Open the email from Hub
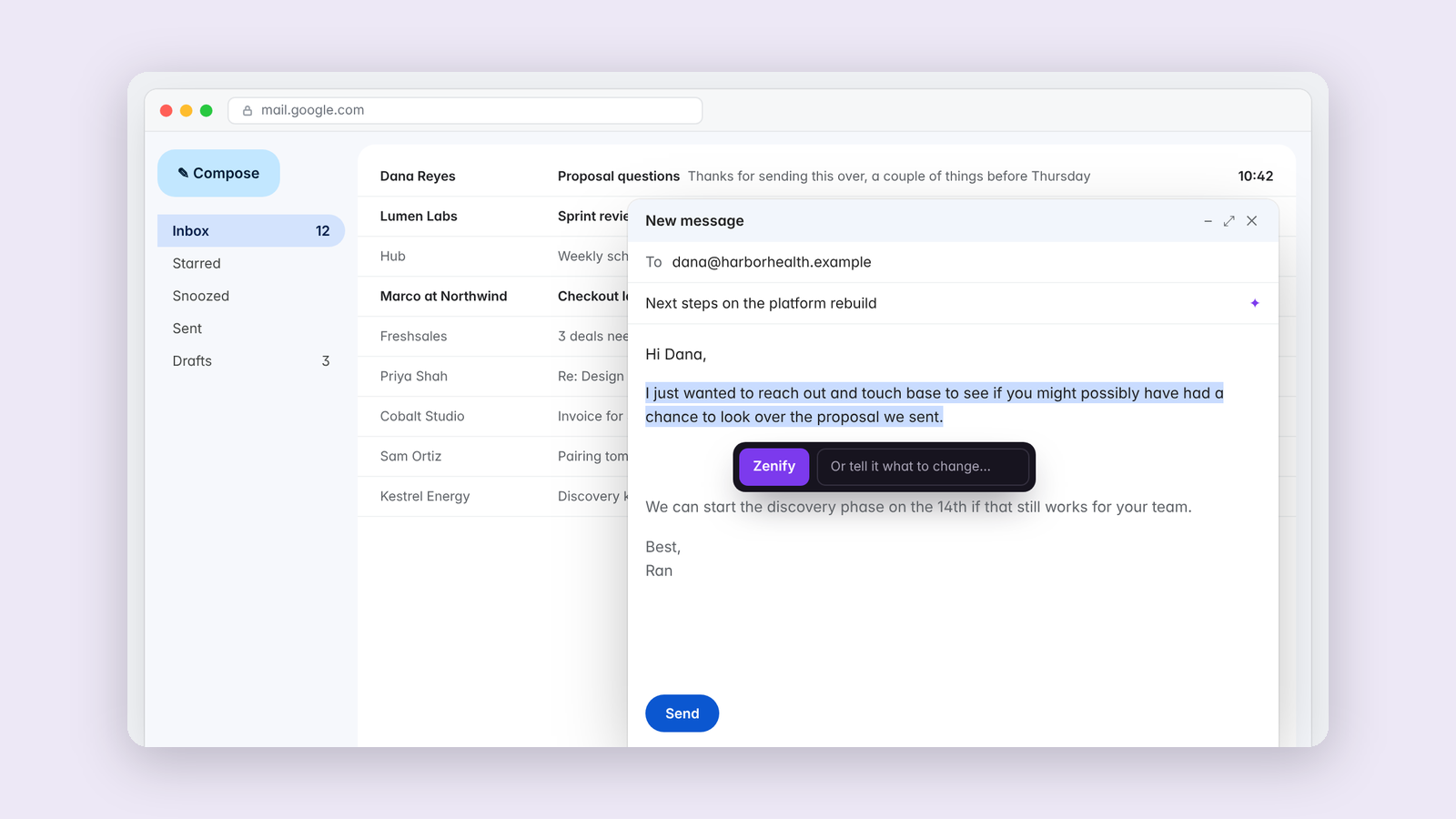Image resolution: width=1456 pixels, height=819 pixels. click(x=492, y=256)
